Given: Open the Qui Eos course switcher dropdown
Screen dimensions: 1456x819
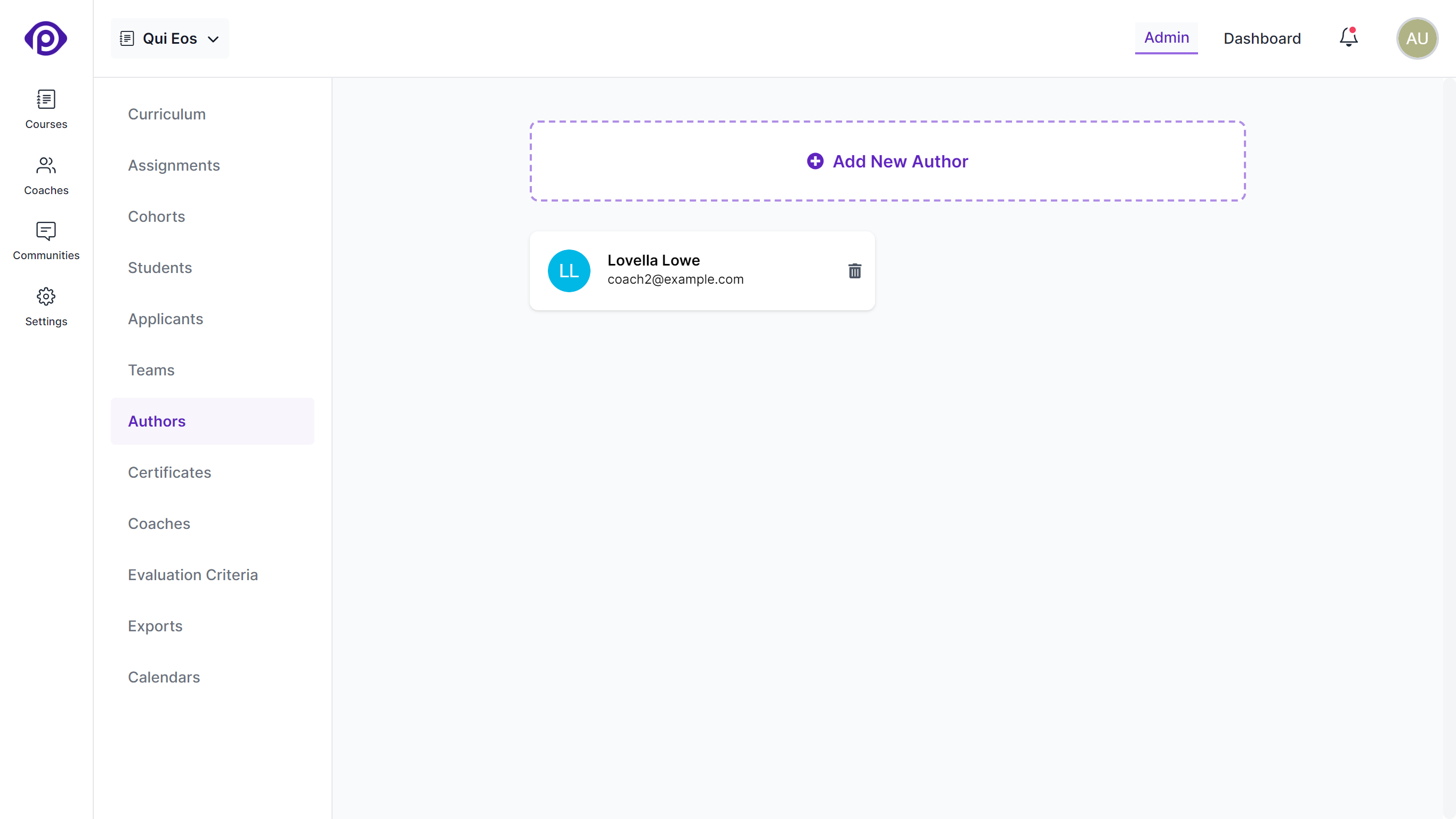Looking at the screenshot, I should [169, 38].
